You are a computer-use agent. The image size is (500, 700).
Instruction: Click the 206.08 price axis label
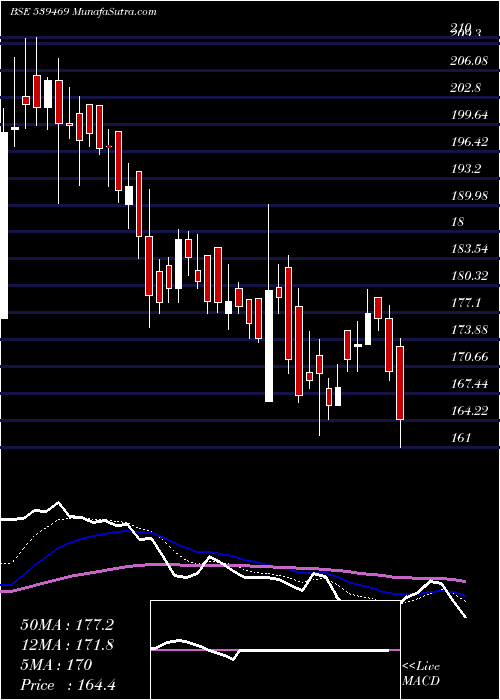pos(468,61)
